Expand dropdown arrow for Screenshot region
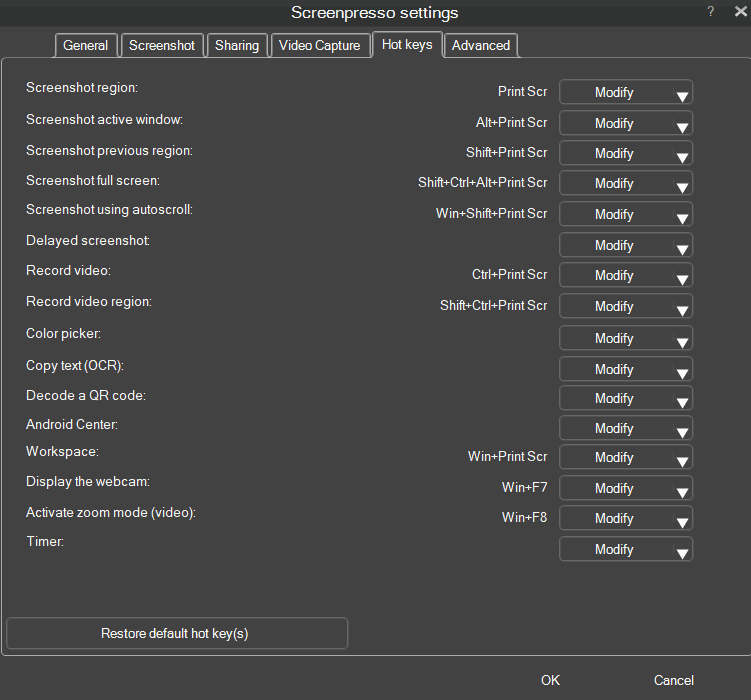The image size is (751, 700). [683, 97]
